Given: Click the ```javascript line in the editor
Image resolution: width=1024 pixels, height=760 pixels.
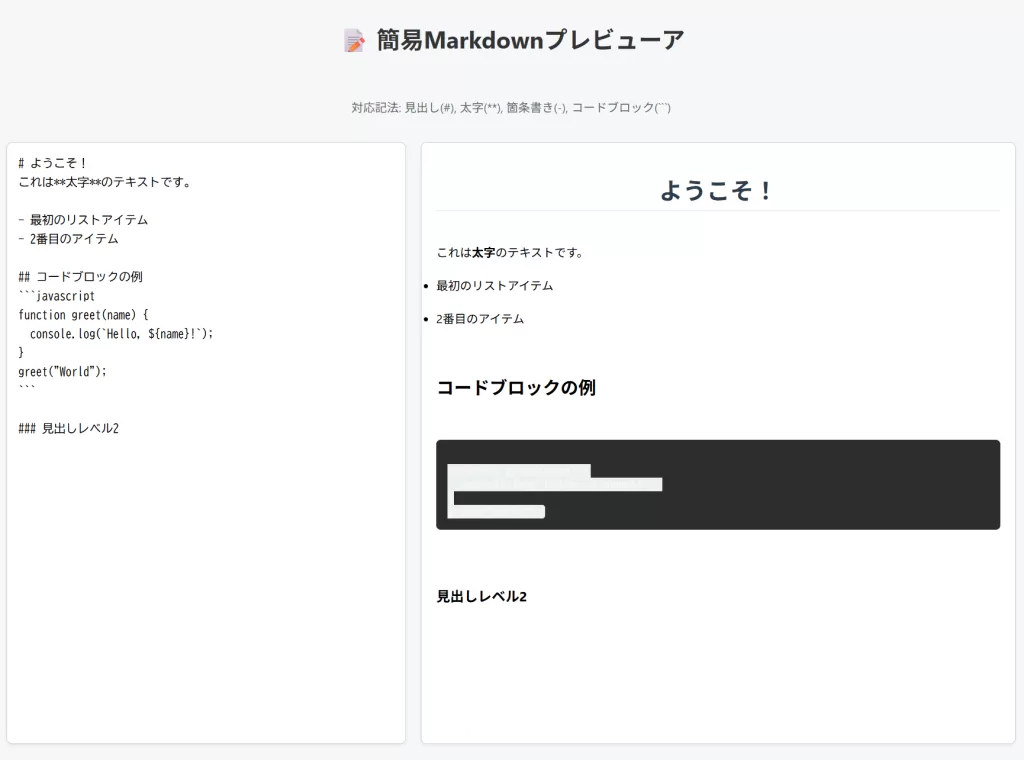Looking at the screenshot, I should [57, 295].
